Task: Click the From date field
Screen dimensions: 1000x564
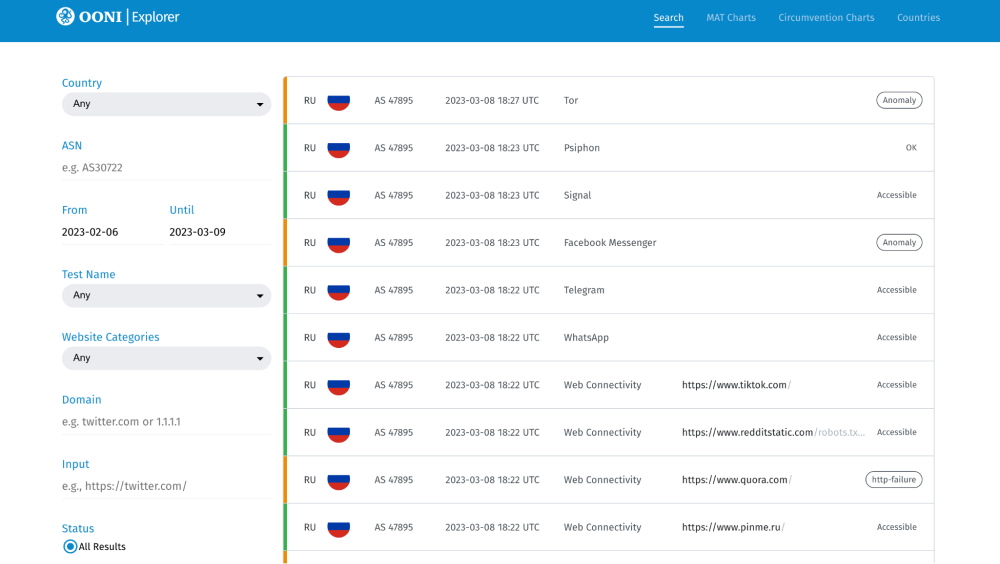Action: click(x=112, y=232)
